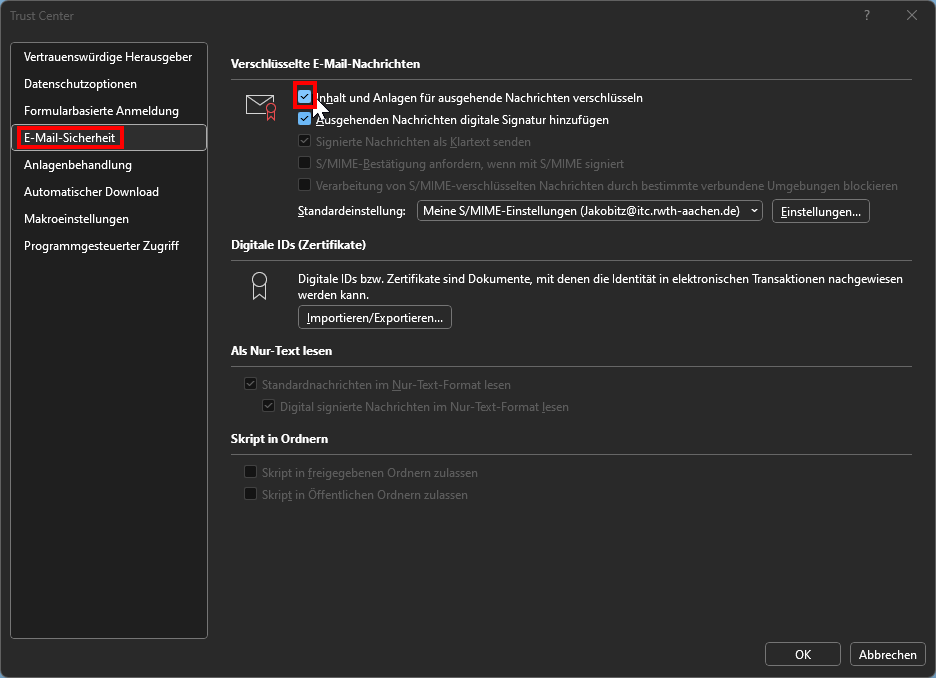This screenshot has height=678, width=936.
Task: Open Importieren/Exportieren... for digital IDs
Action: point(375,317)
